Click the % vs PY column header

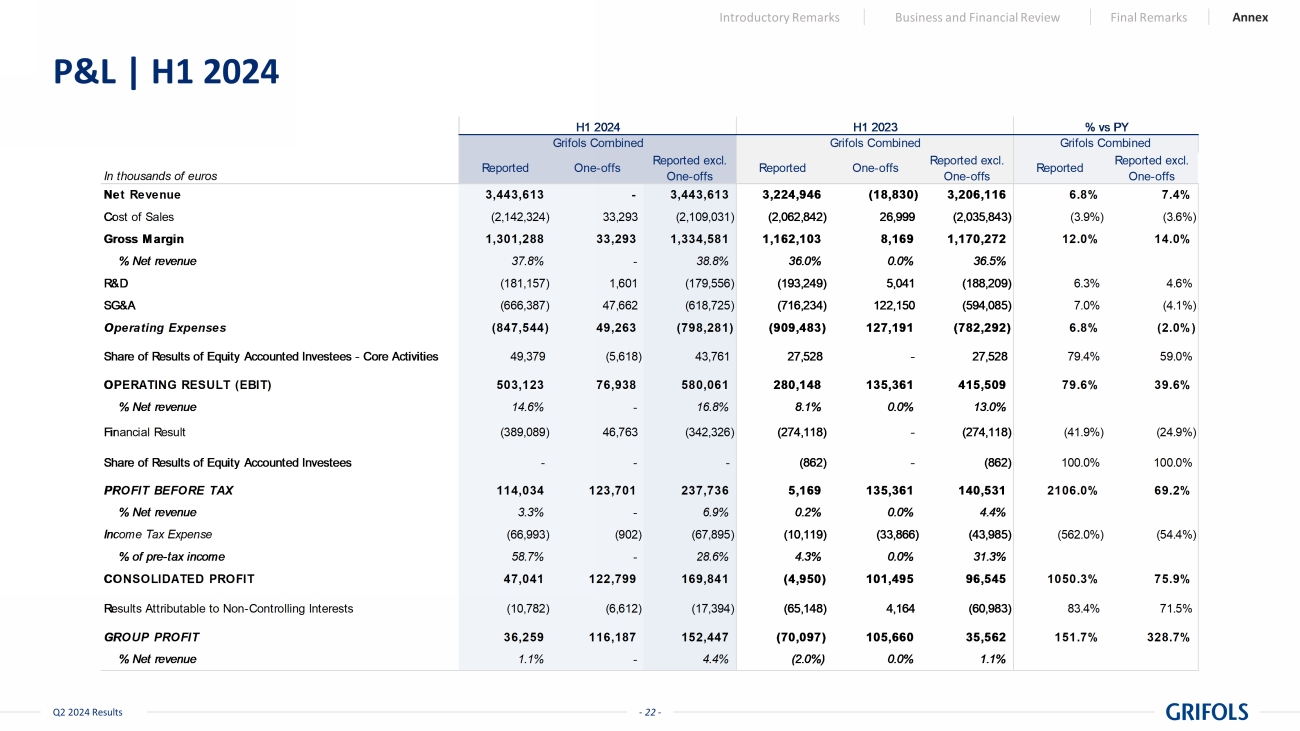[1104, 127]
